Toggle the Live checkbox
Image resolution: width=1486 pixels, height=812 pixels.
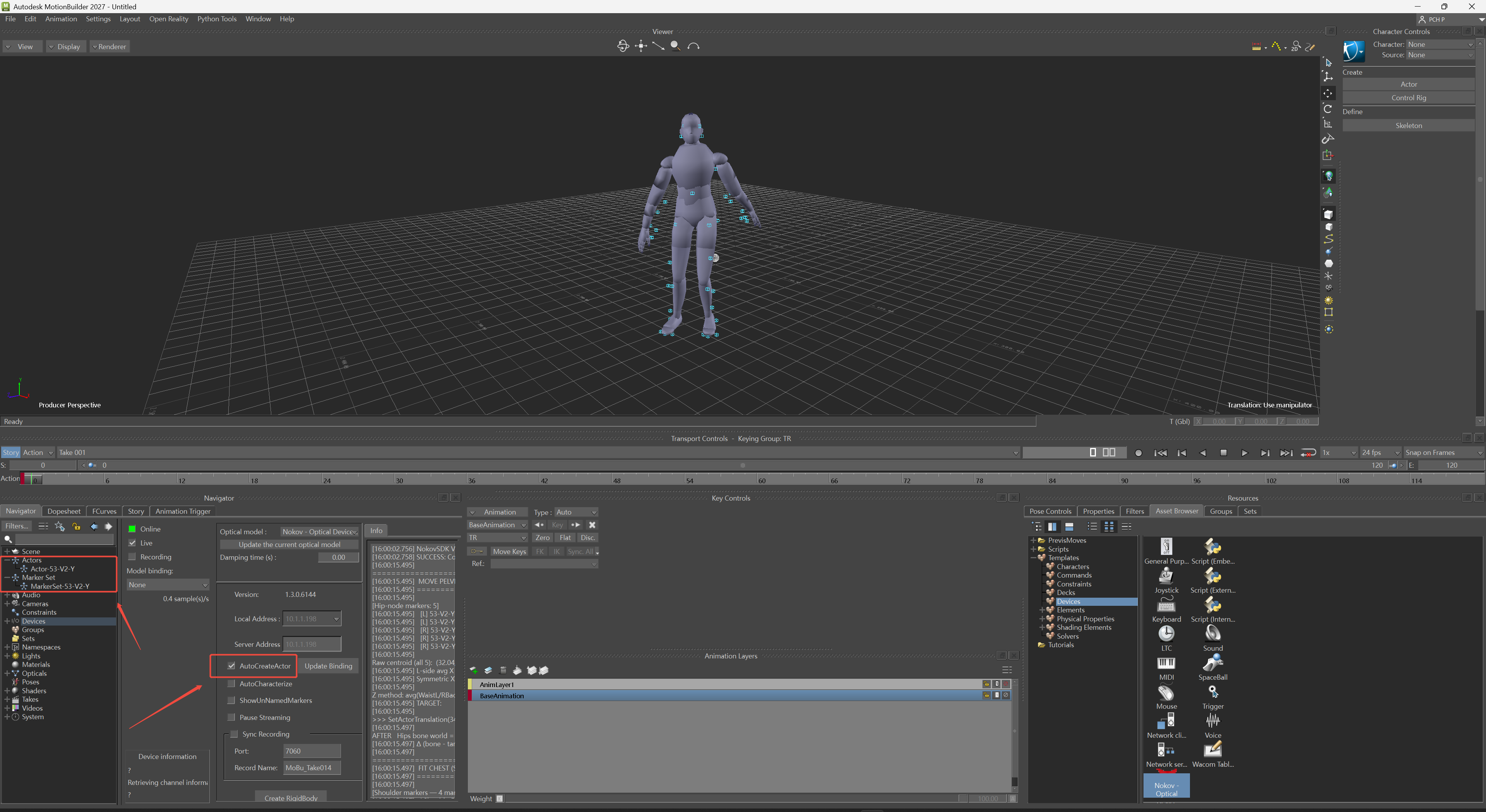[x=132, y=543]
